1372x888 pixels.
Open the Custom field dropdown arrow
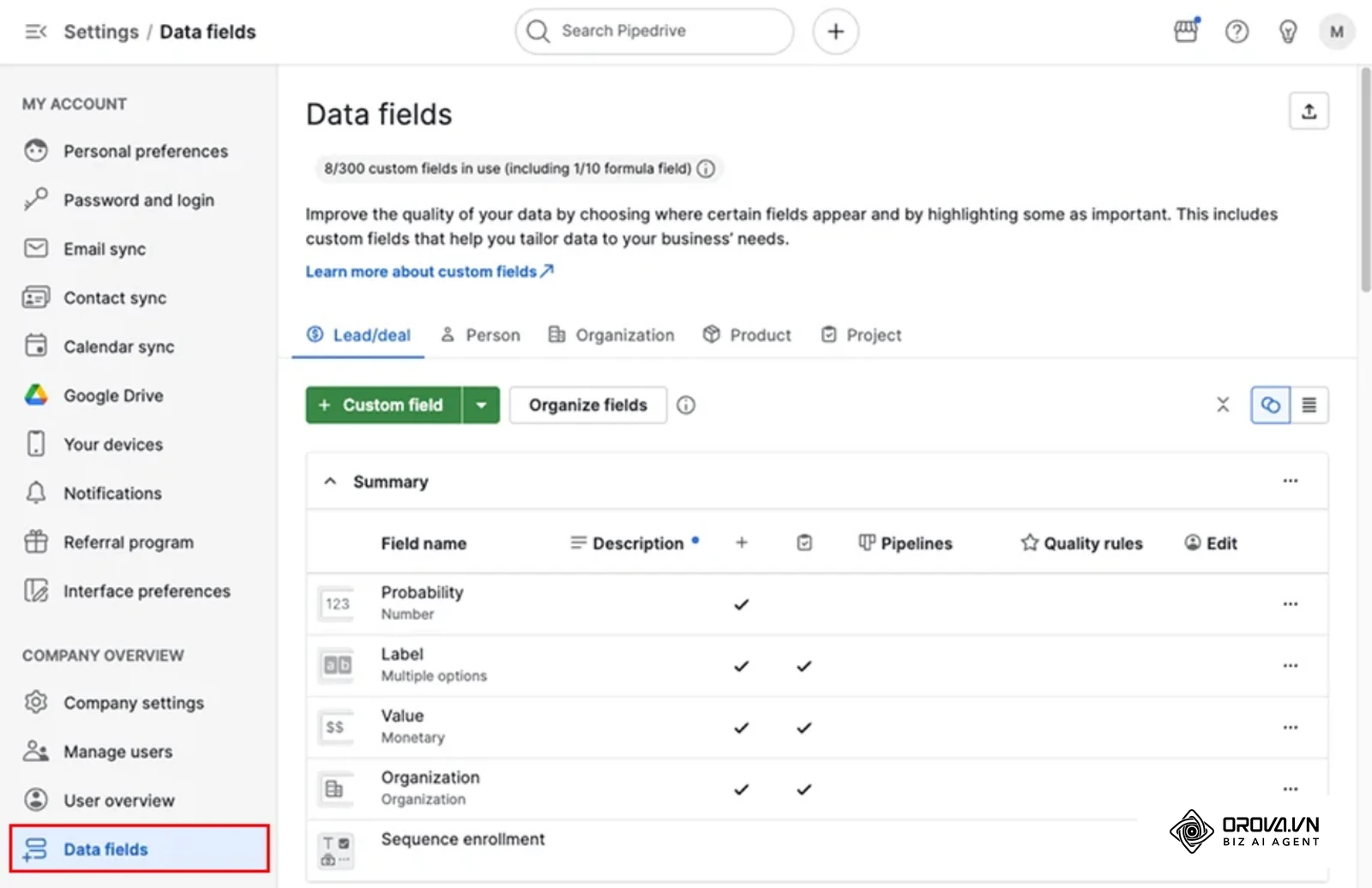coord(481,405)
